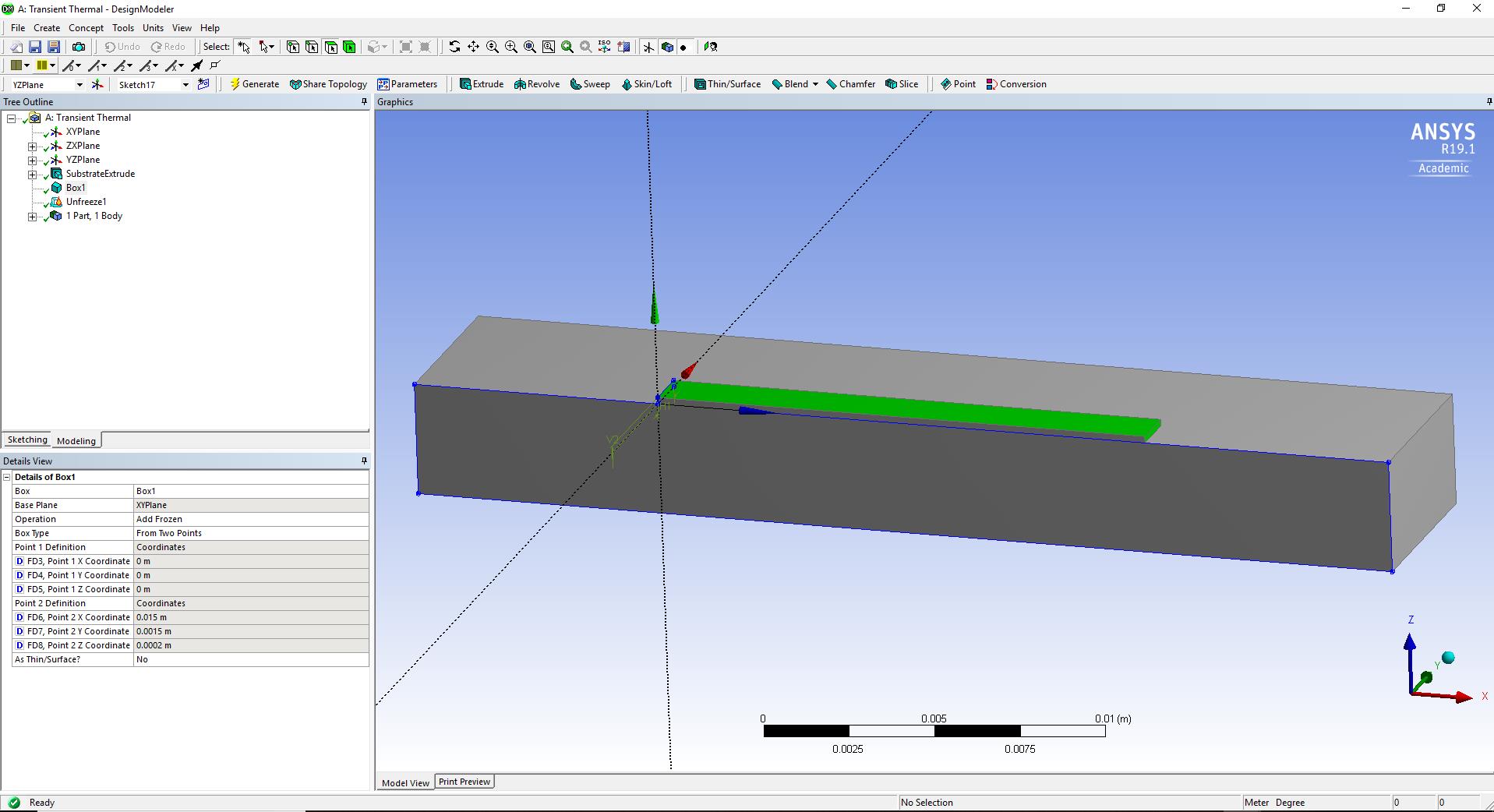Open the YZPlane plane dropdown

click(x=79, y=85)
